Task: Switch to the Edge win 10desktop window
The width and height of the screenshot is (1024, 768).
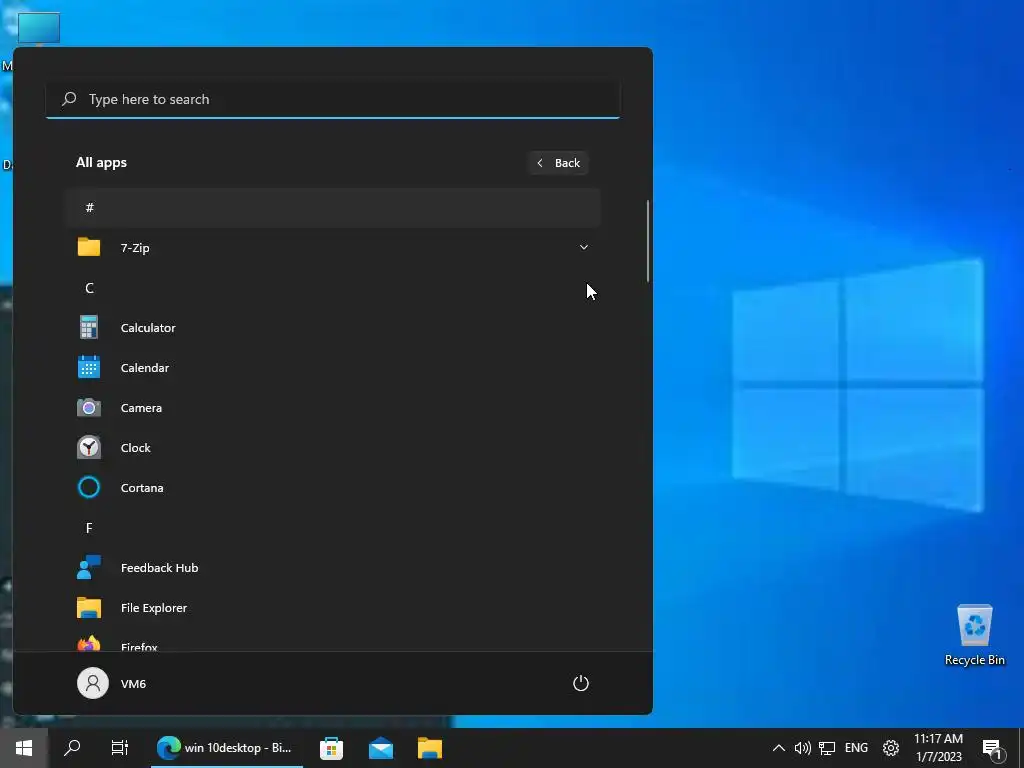Action: tap(227, 748)
